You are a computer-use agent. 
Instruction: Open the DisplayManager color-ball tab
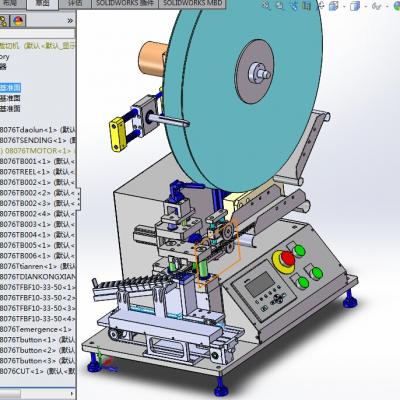18,21
